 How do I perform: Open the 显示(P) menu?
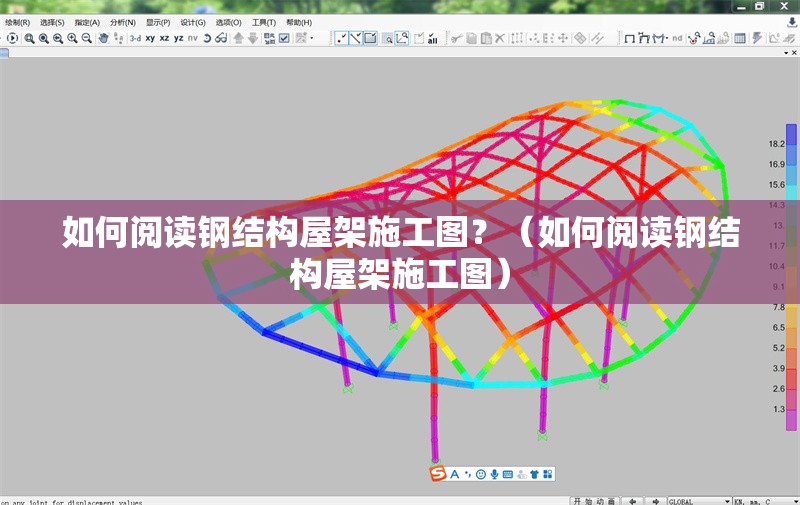click(x=158, y=22)
